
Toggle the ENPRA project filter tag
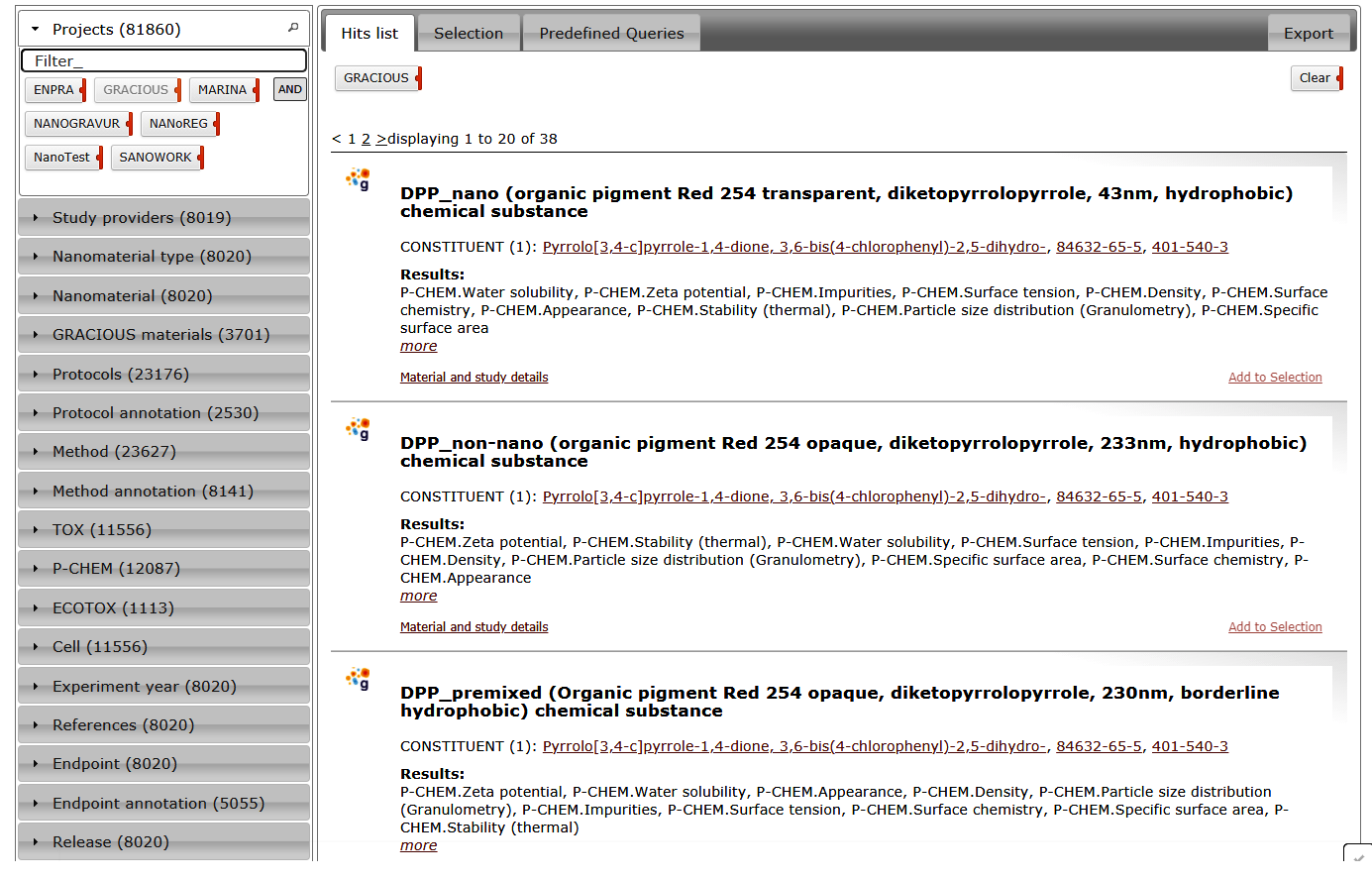[x=53, y=90]
